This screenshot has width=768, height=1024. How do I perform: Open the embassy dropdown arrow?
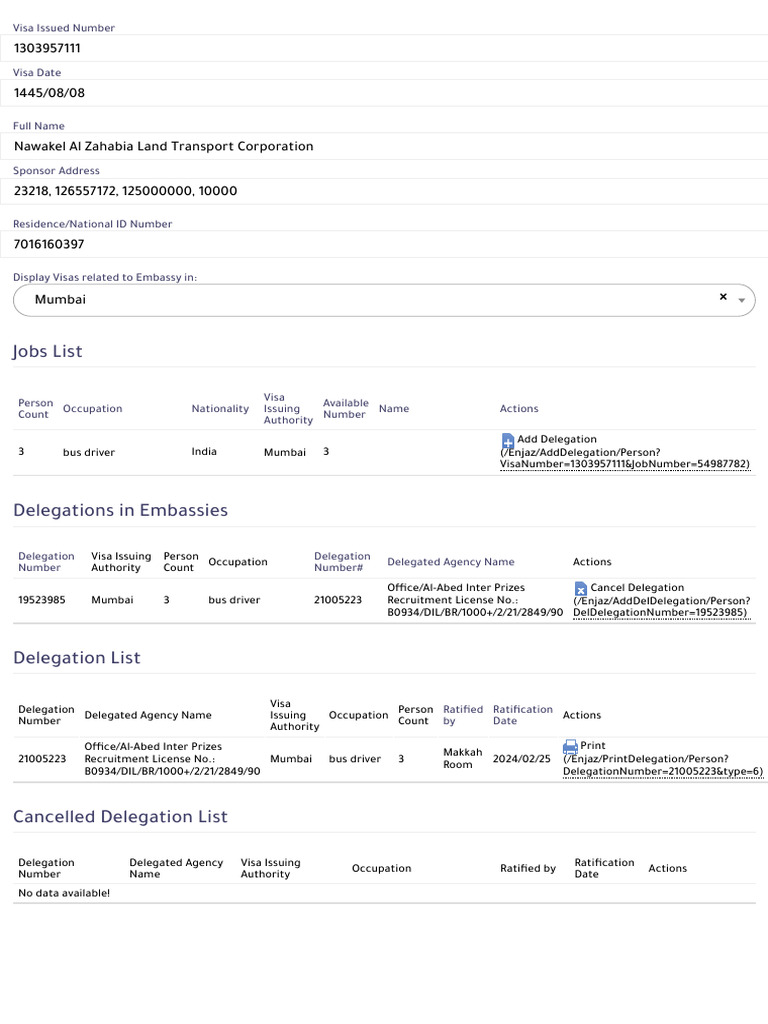741,300
